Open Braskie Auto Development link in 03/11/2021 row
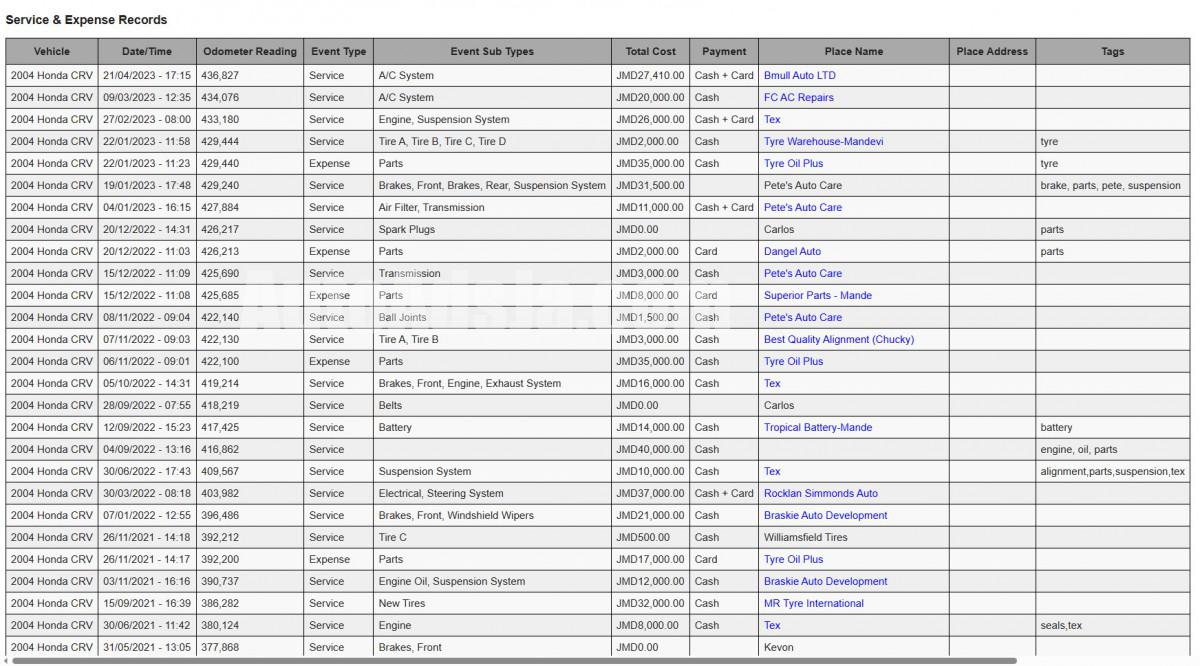Screen dimensions: 1200x666 [x=825, y=581]
